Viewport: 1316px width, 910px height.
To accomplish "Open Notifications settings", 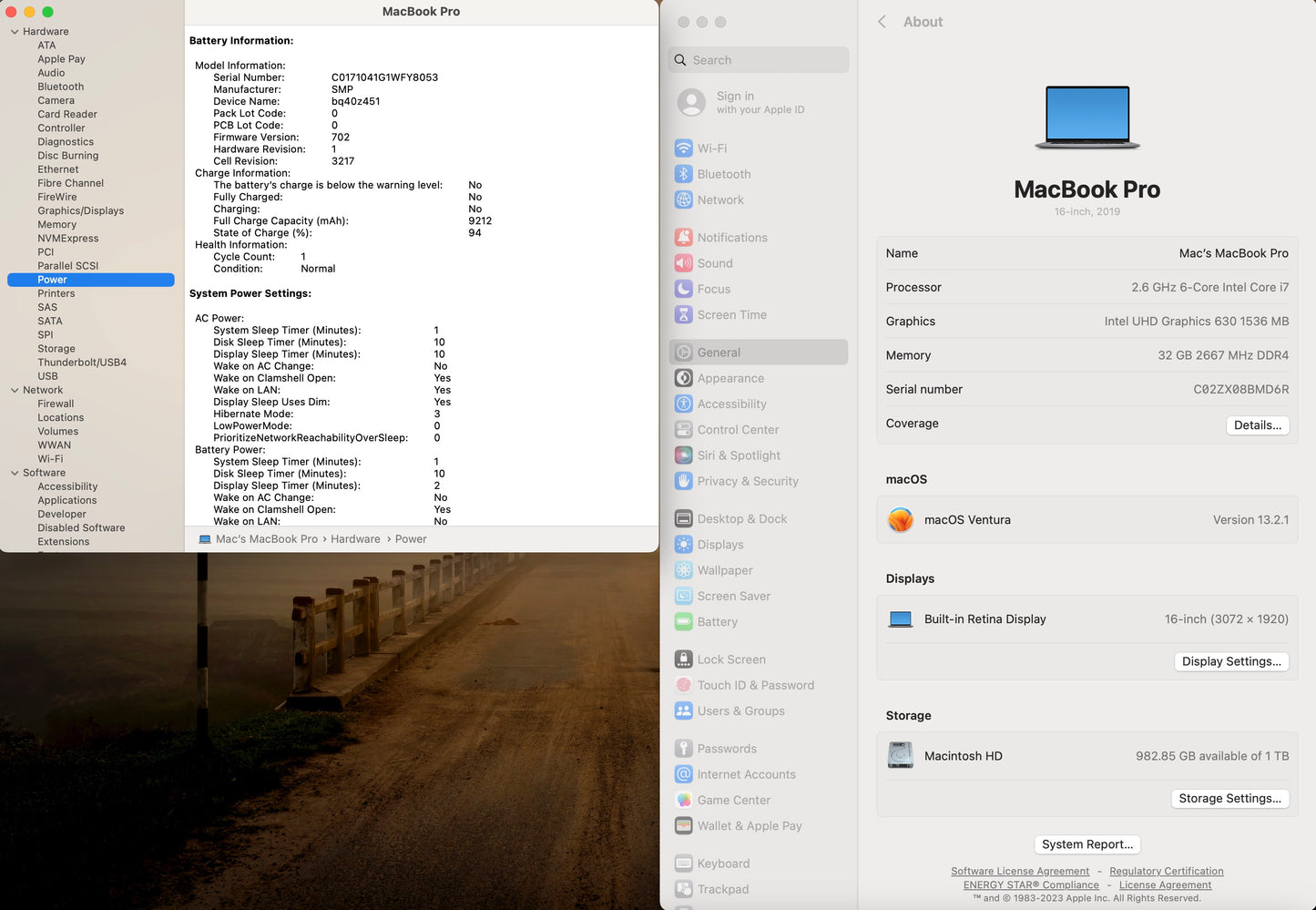I will click(x=732, y=237).
